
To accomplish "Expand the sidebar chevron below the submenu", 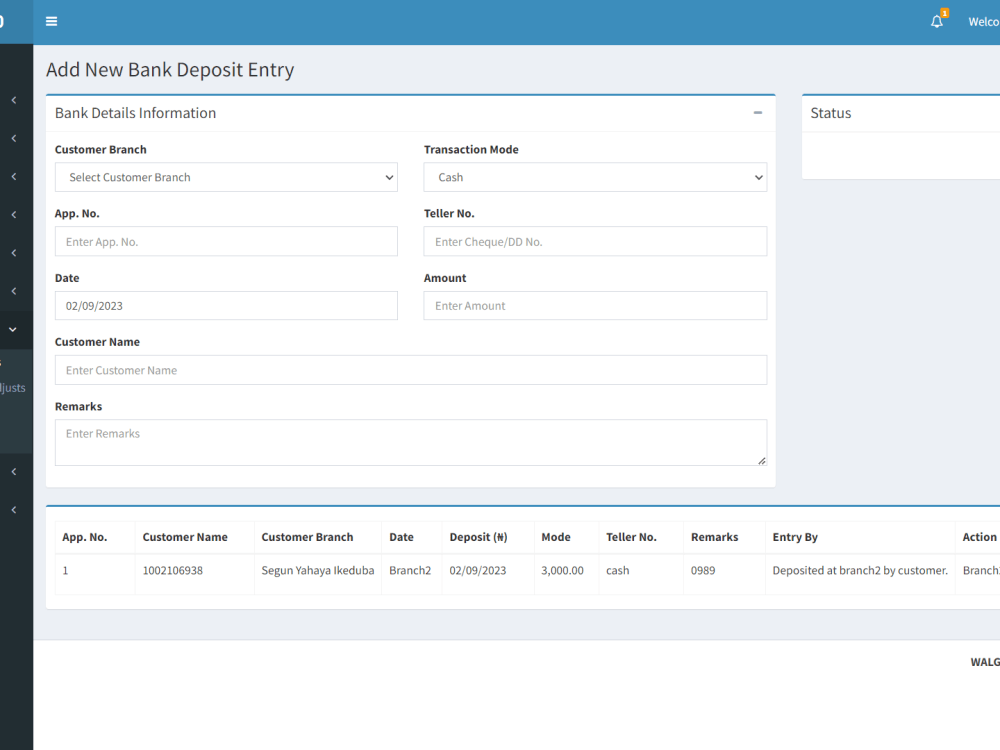I will click(x=13, y=472).
